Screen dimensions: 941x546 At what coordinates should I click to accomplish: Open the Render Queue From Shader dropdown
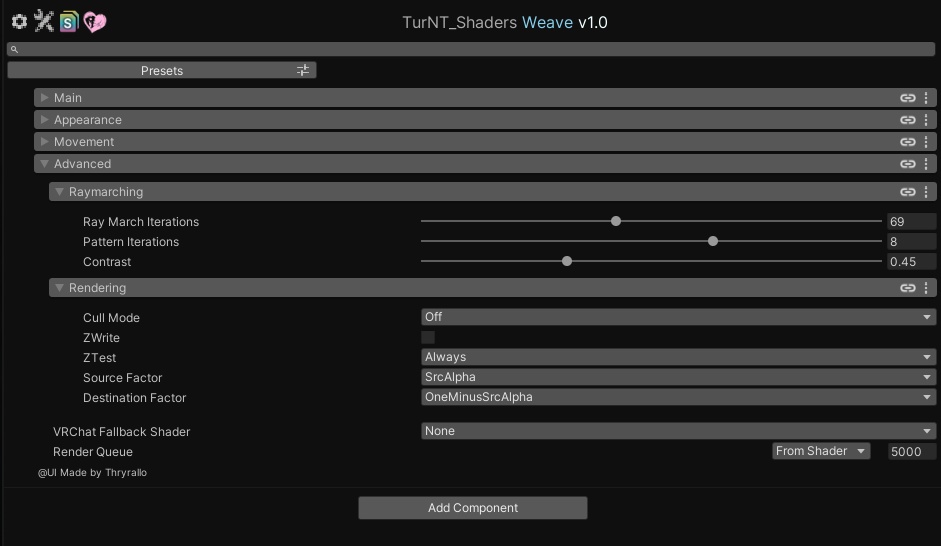[820, 451]
